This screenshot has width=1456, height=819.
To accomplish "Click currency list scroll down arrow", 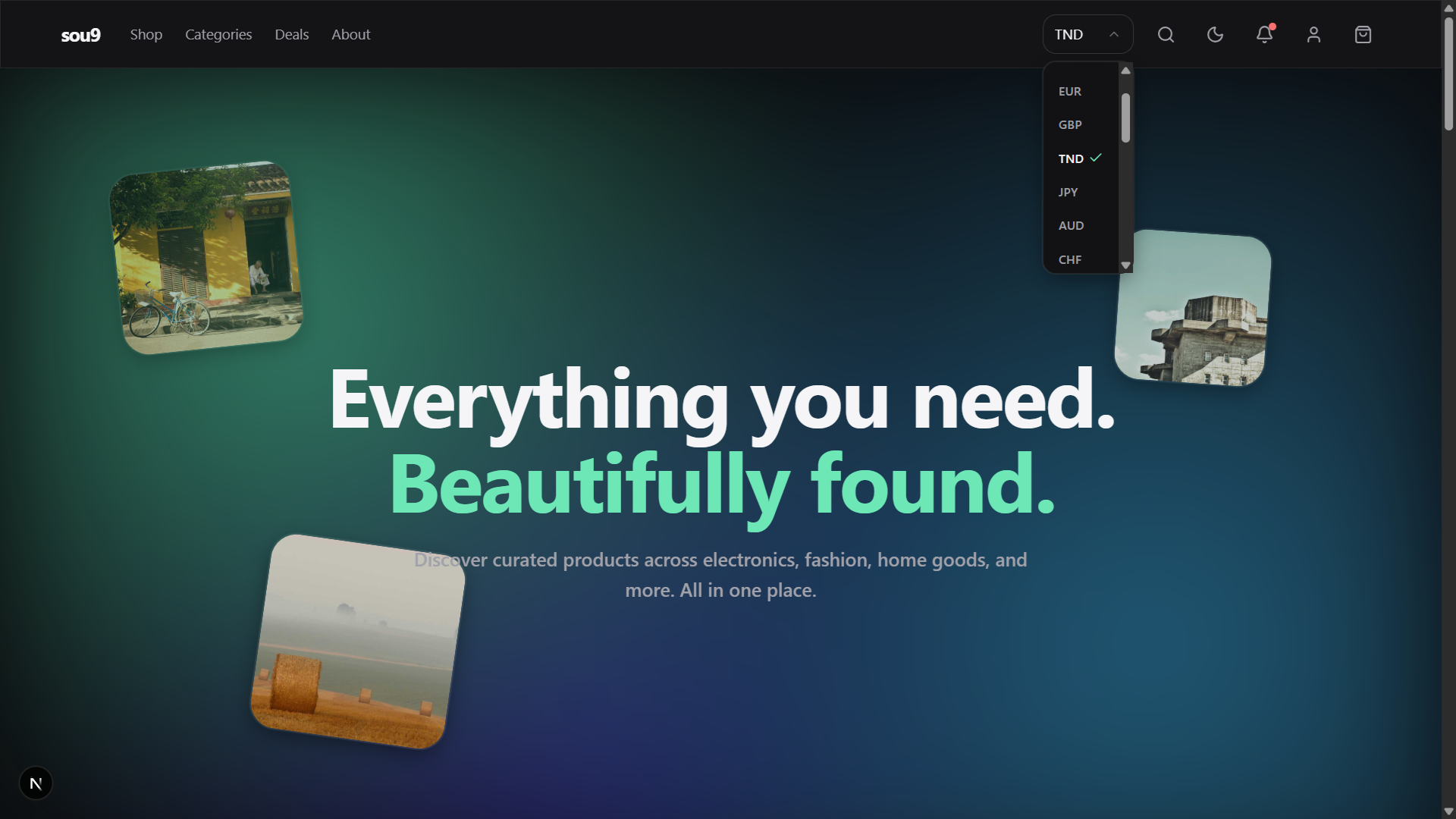I will point(1125,265).
